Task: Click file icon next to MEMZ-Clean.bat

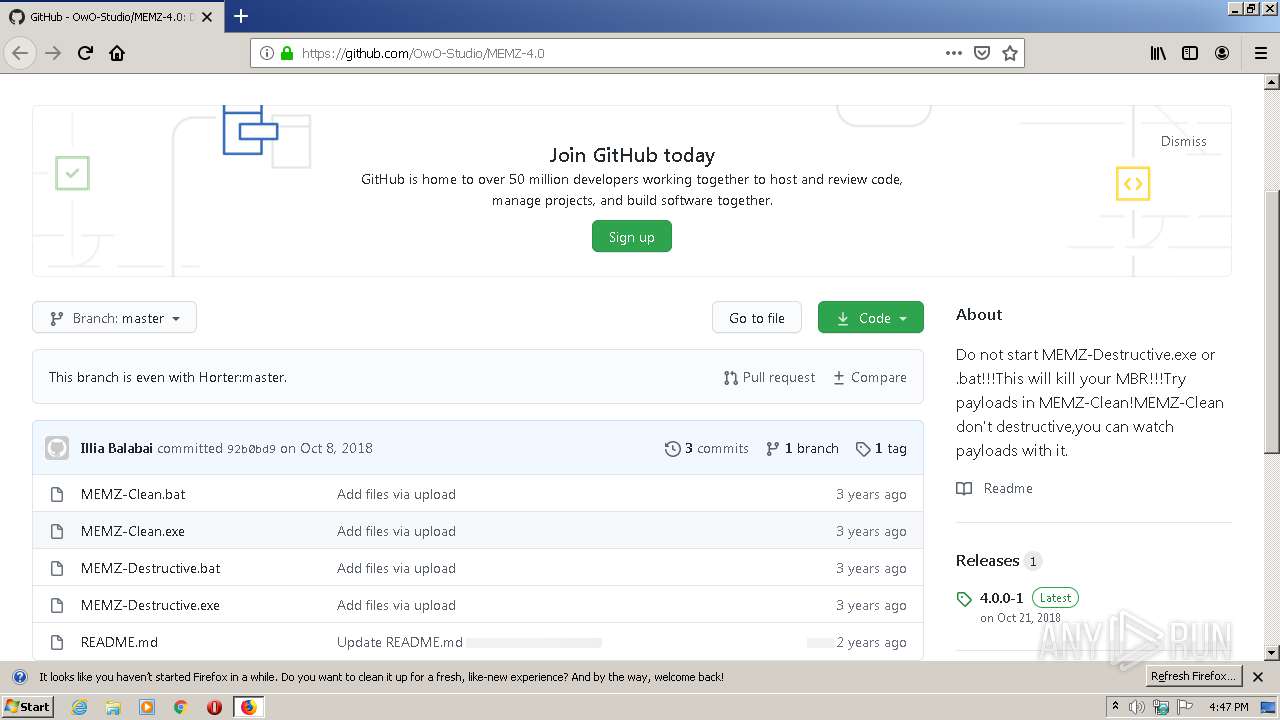Action: 57,494
